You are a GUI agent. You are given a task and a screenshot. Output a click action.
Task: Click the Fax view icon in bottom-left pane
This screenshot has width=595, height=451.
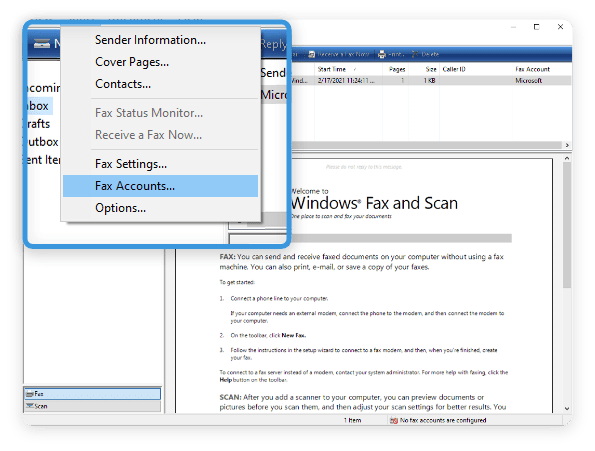pos(30,394)
